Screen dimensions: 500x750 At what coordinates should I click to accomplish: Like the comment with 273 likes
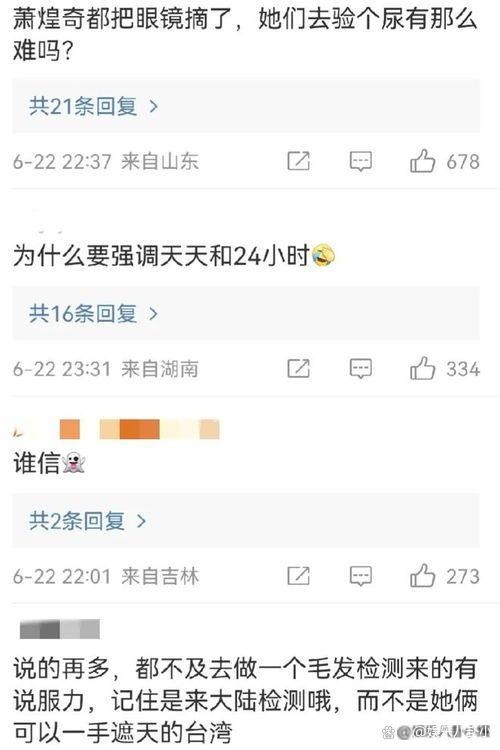[x=422, y=575]
